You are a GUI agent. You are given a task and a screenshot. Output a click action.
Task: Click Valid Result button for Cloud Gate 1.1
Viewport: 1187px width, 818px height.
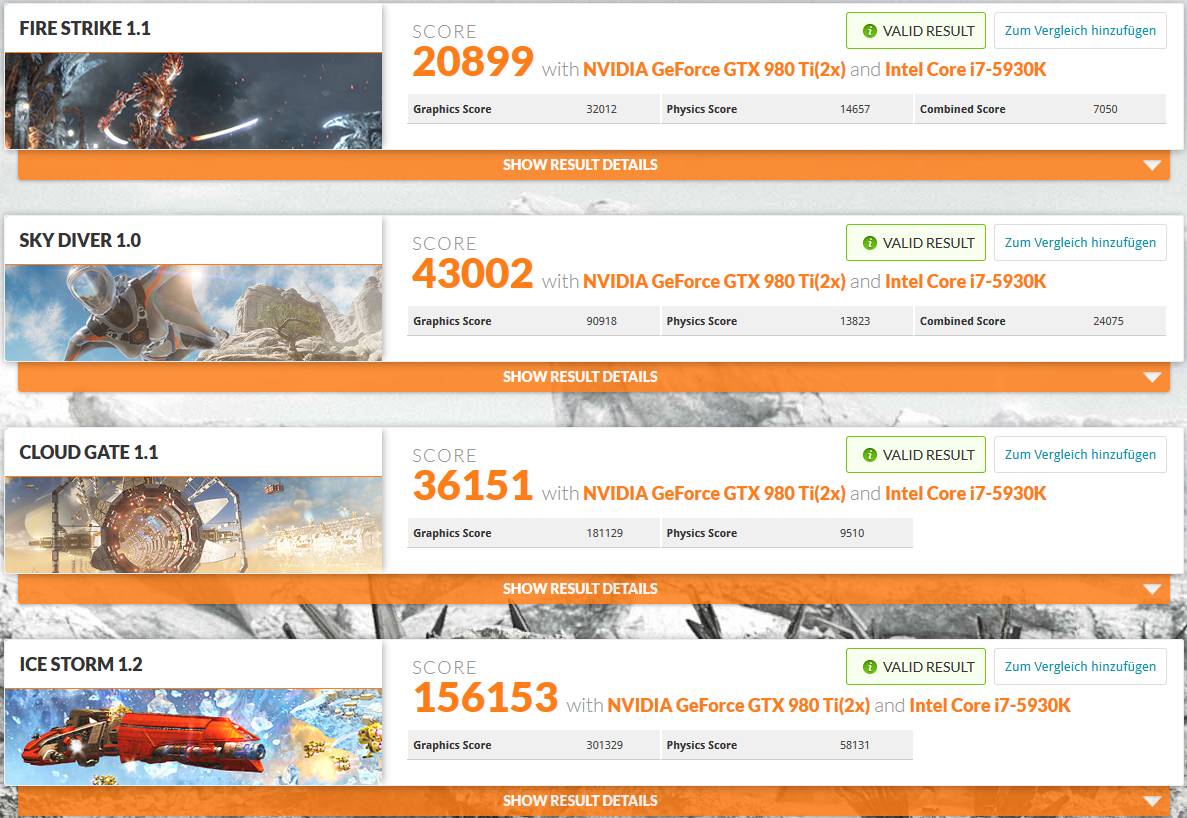916,455
